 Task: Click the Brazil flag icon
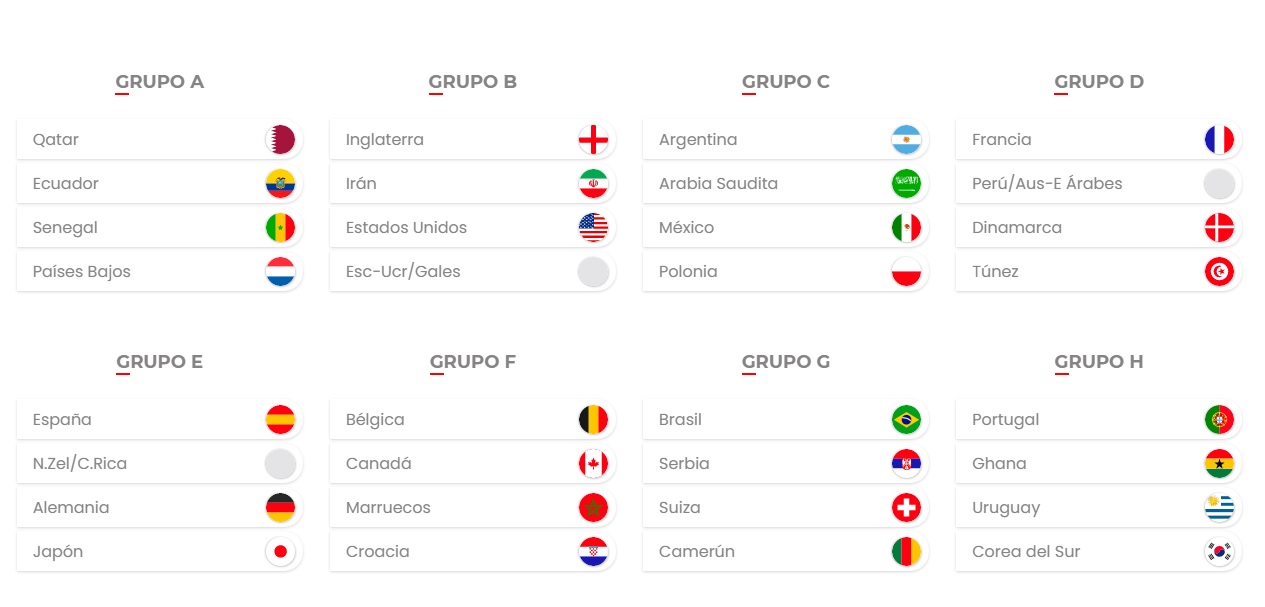point(906,420)
